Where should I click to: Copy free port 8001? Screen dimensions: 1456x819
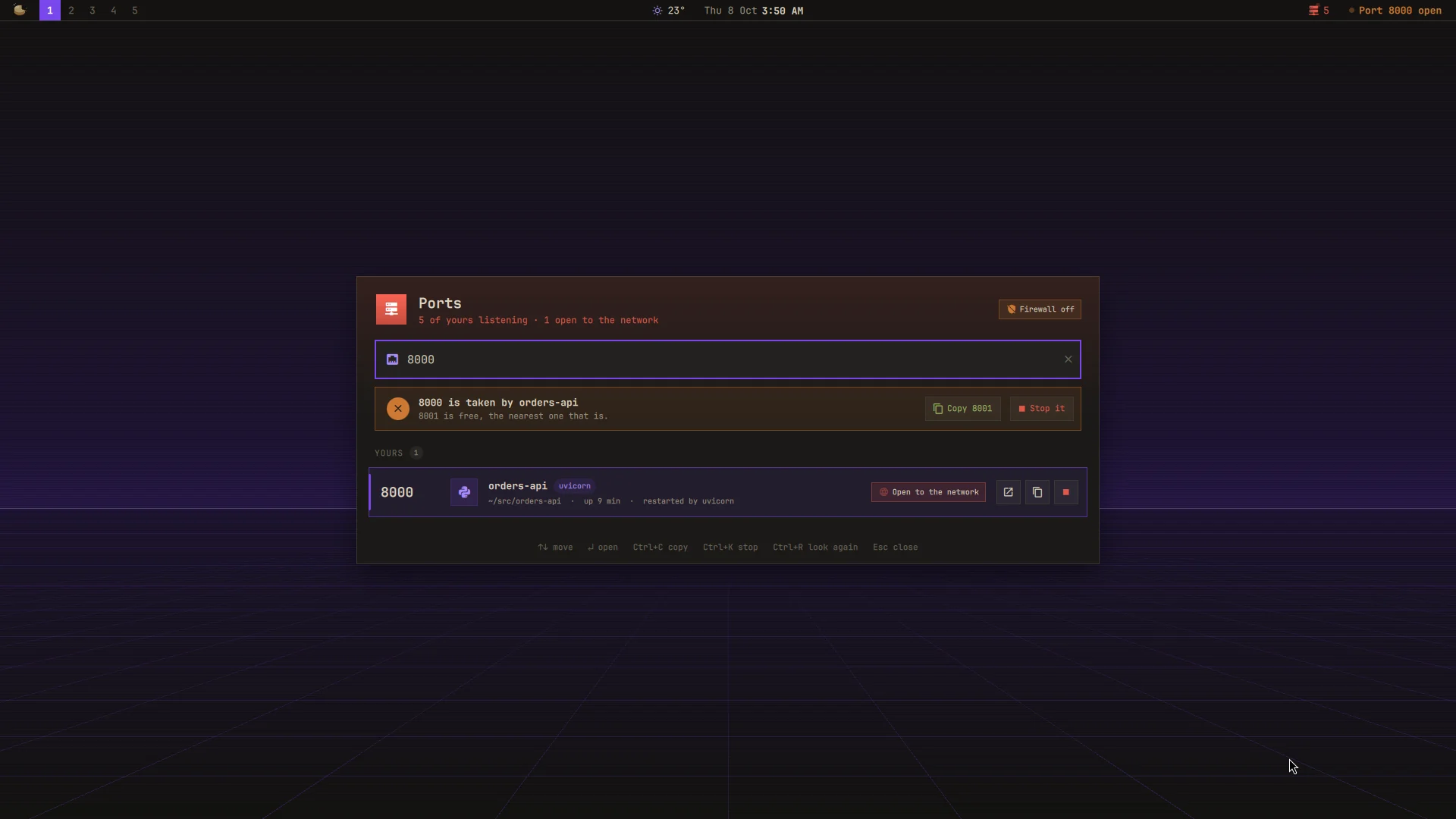tap(962, 409)
